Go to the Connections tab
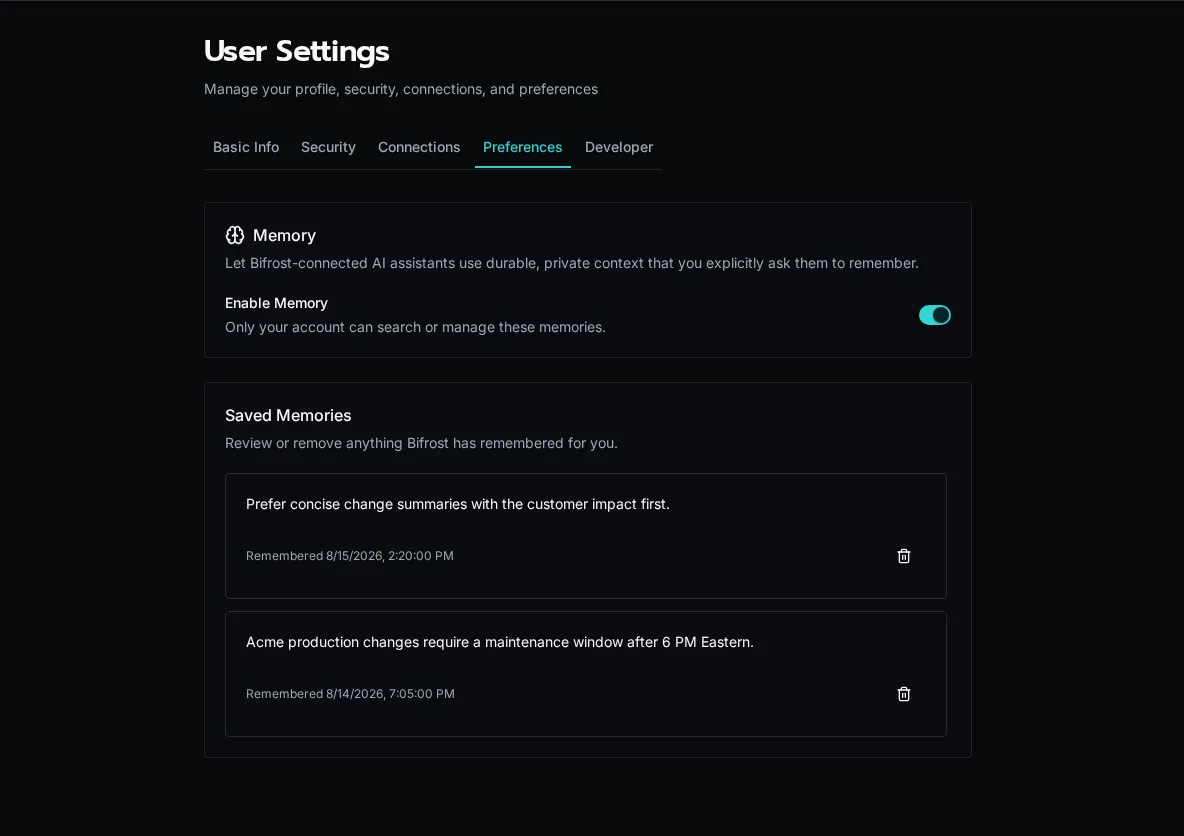 pos(419,147)
